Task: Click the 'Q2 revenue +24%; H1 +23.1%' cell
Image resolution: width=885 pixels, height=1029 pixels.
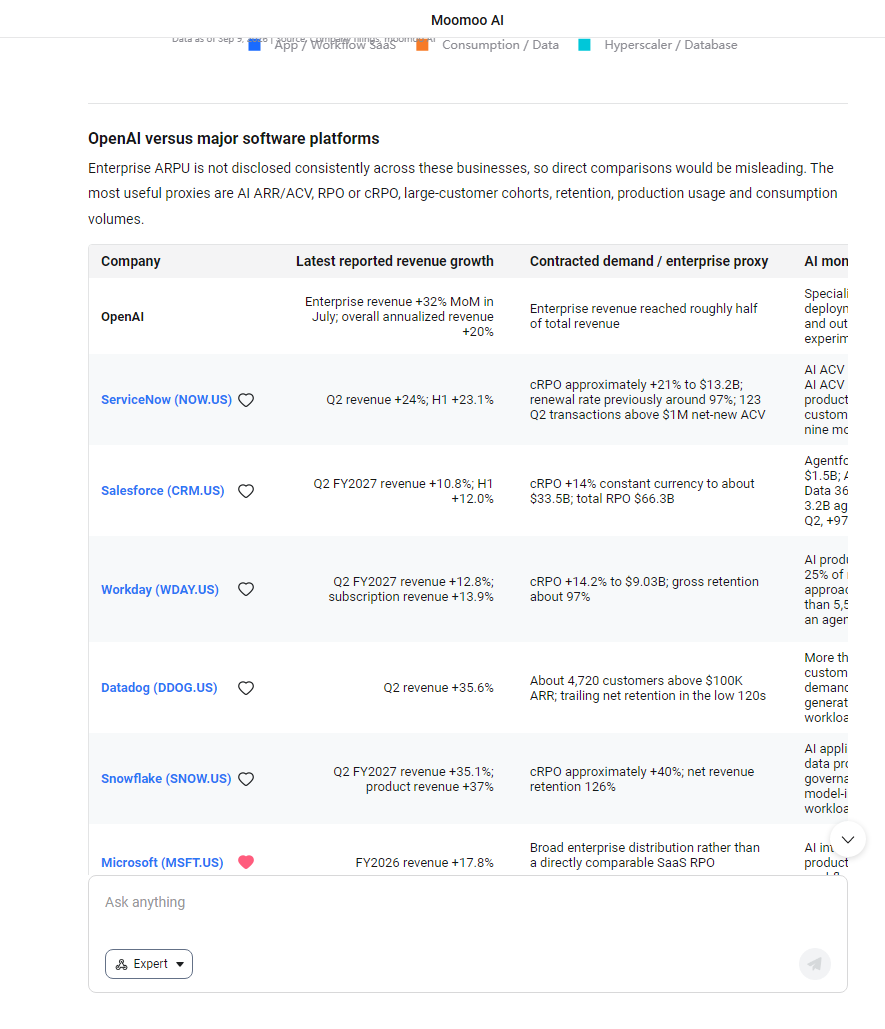Action: coord(410,400)
